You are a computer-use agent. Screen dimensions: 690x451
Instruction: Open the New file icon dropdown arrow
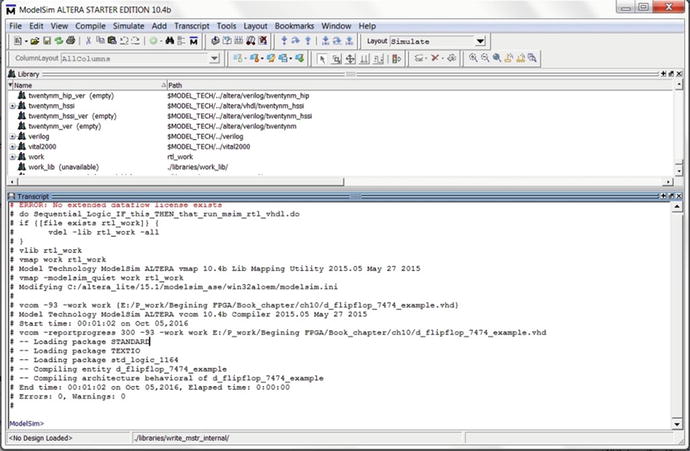(26, 41)
